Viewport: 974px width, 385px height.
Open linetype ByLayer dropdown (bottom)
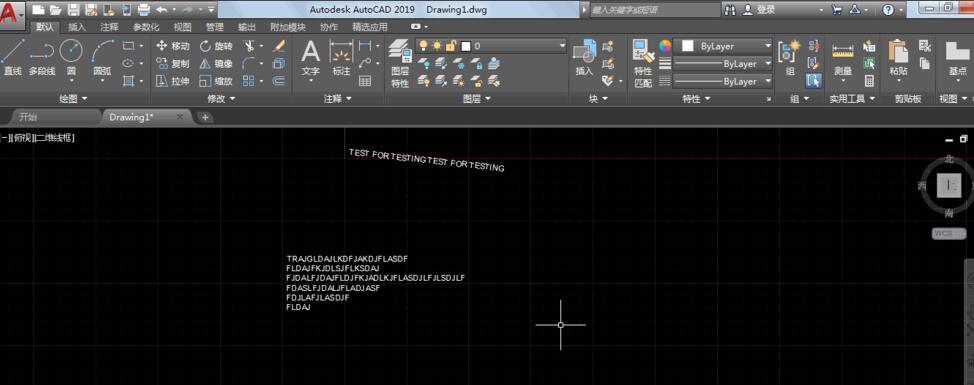(x=768, y=81)
